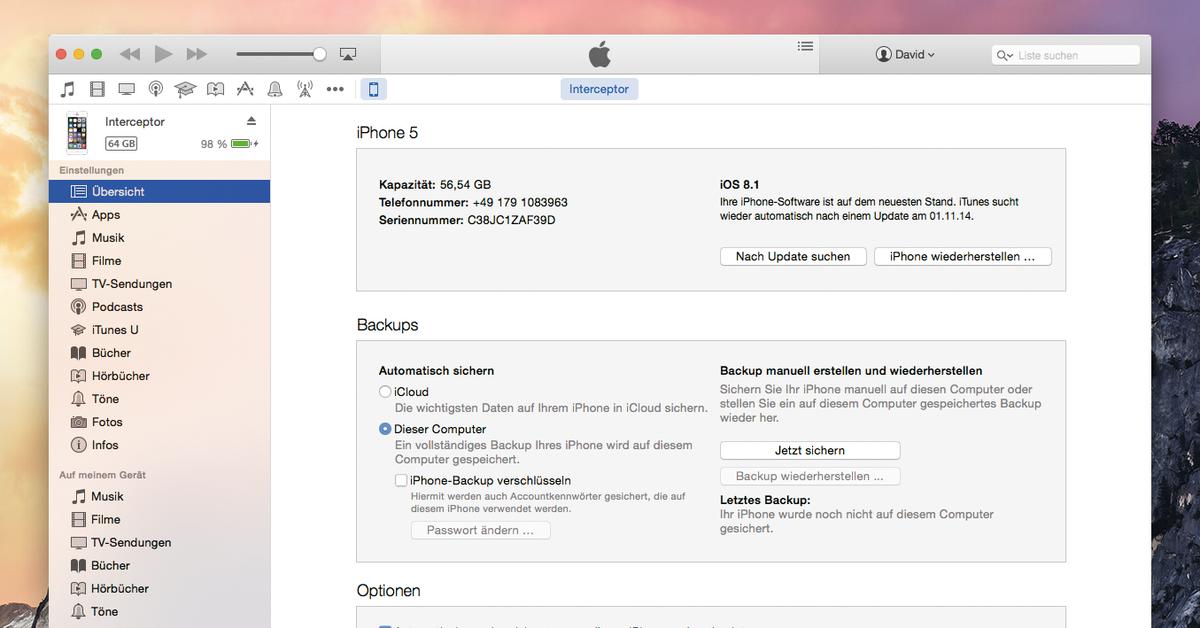The height and width of the screenshot is (628, 1200).
Task: Open the Internet Radio antenna icon
Action: (305, 89)
